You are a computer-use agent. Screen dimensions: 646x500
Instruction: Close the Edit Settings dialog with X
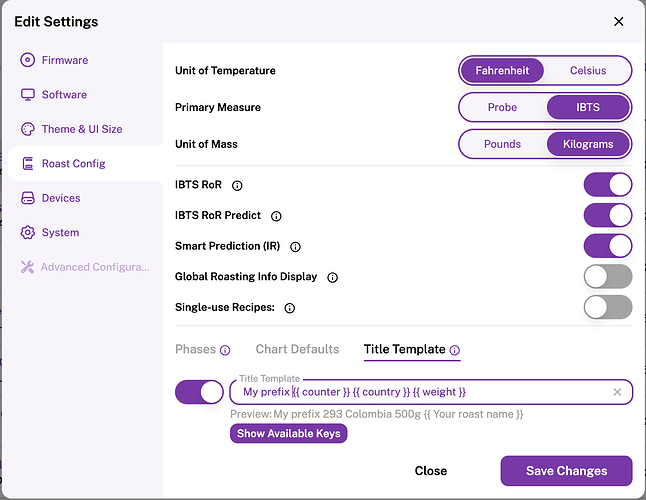[x=619, y=22]
